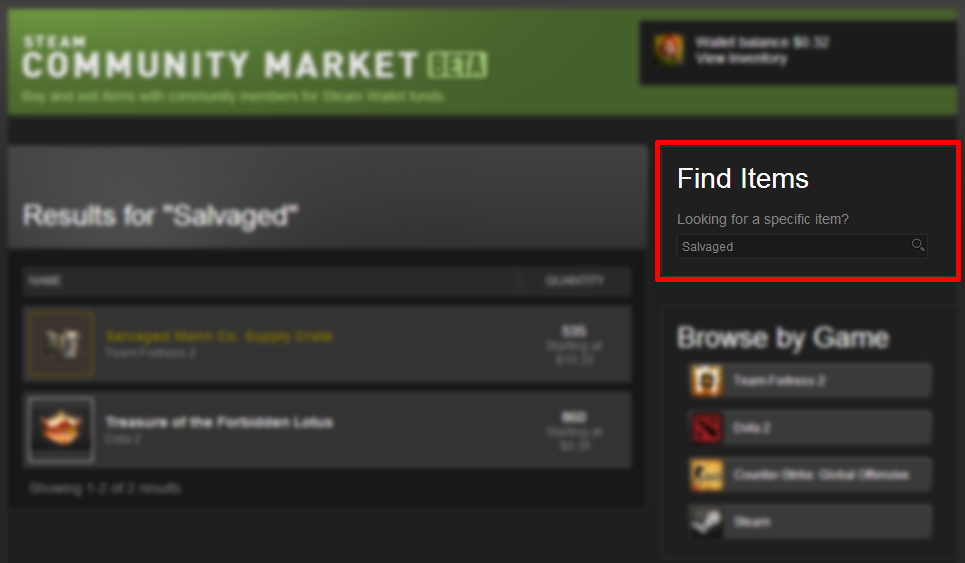Click the search magnifier icon
965x563 pixels.
pyautogui.click(x=918, y=246)
